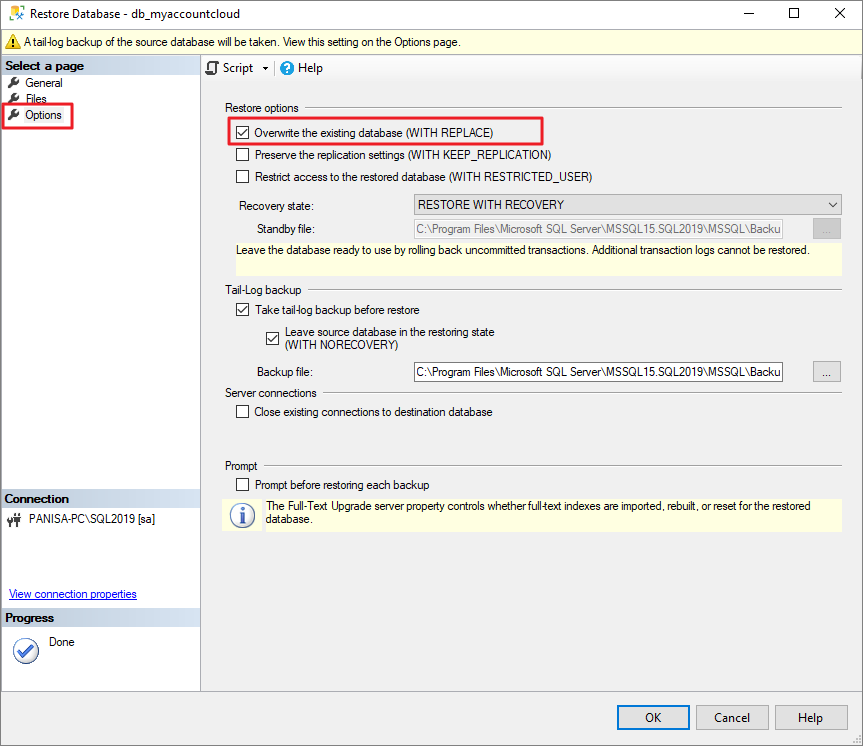Click the tail-log Backup file path field
Screen dimensions: 863x746
[x=598, y=372]
